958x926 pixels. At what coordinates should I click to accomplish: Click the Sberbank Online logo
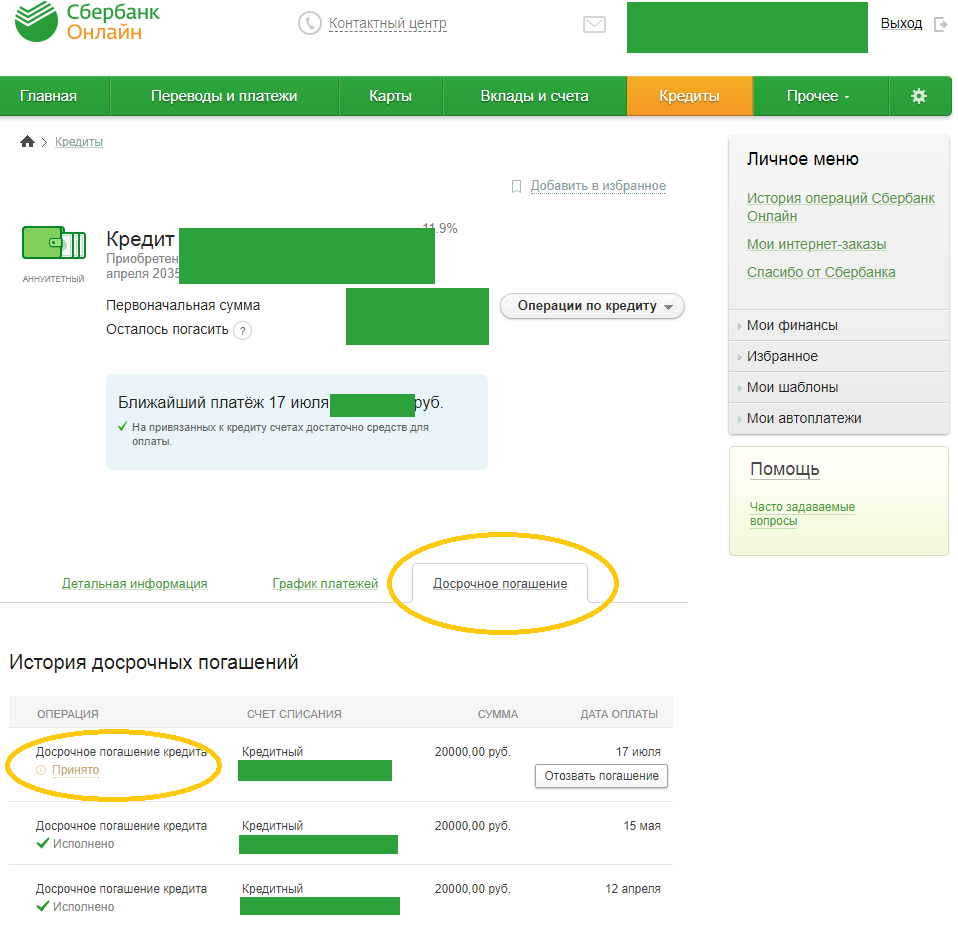pyautogui.click(x=87, y=23)
